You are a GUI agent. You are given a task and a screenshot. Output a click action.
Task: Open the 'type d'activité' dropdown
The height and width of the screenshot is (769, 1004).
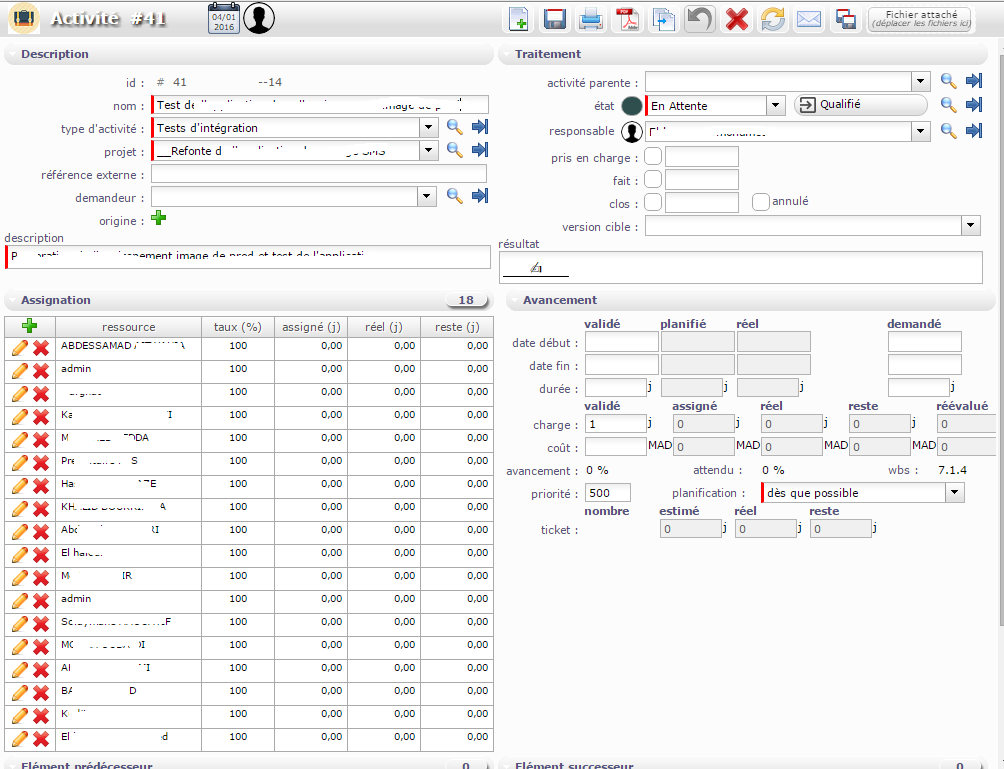tap(428, 127)
